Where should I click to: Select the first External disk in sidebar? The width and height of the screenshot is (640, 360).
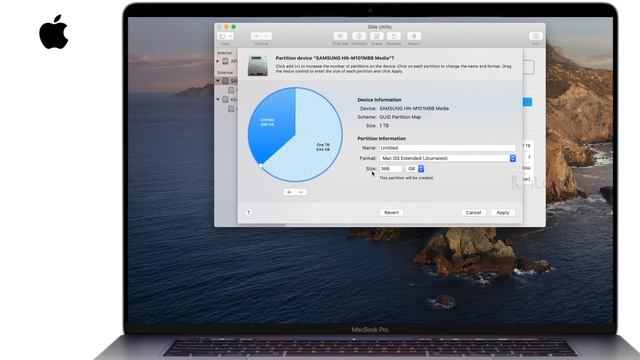[x=225, y=81]
